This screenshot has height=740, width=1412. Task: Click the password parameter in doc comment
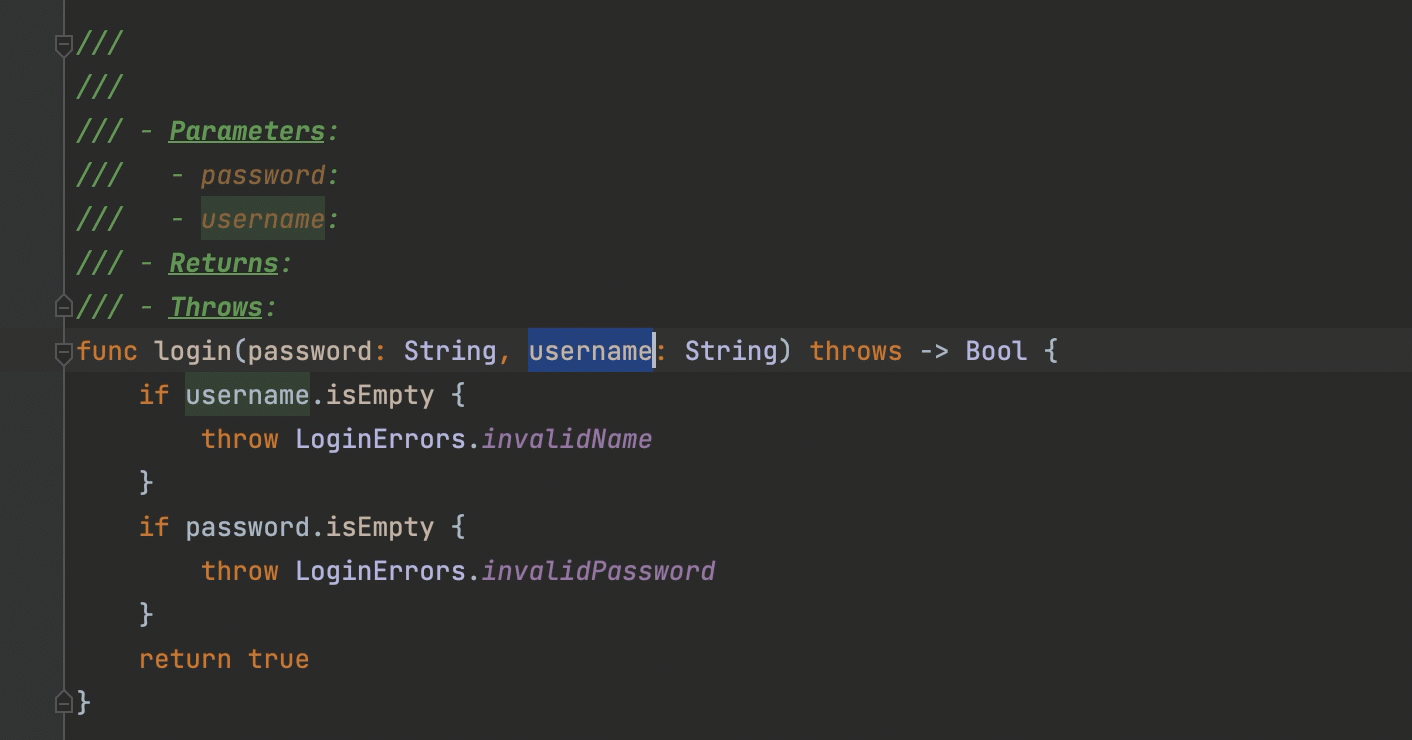click(263, 176)
